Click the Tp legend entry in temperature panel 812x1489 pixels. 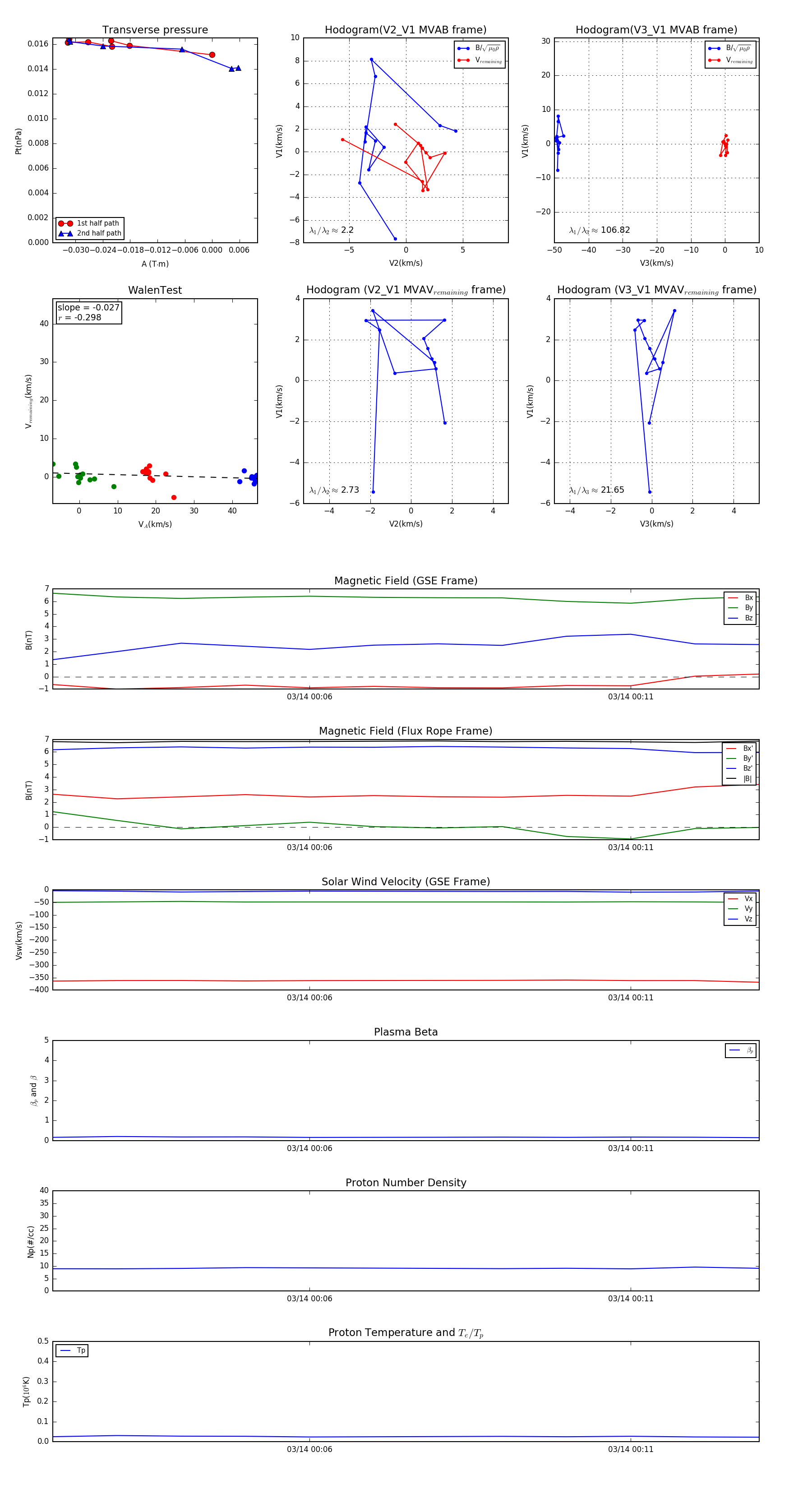tap(73, 1350)
